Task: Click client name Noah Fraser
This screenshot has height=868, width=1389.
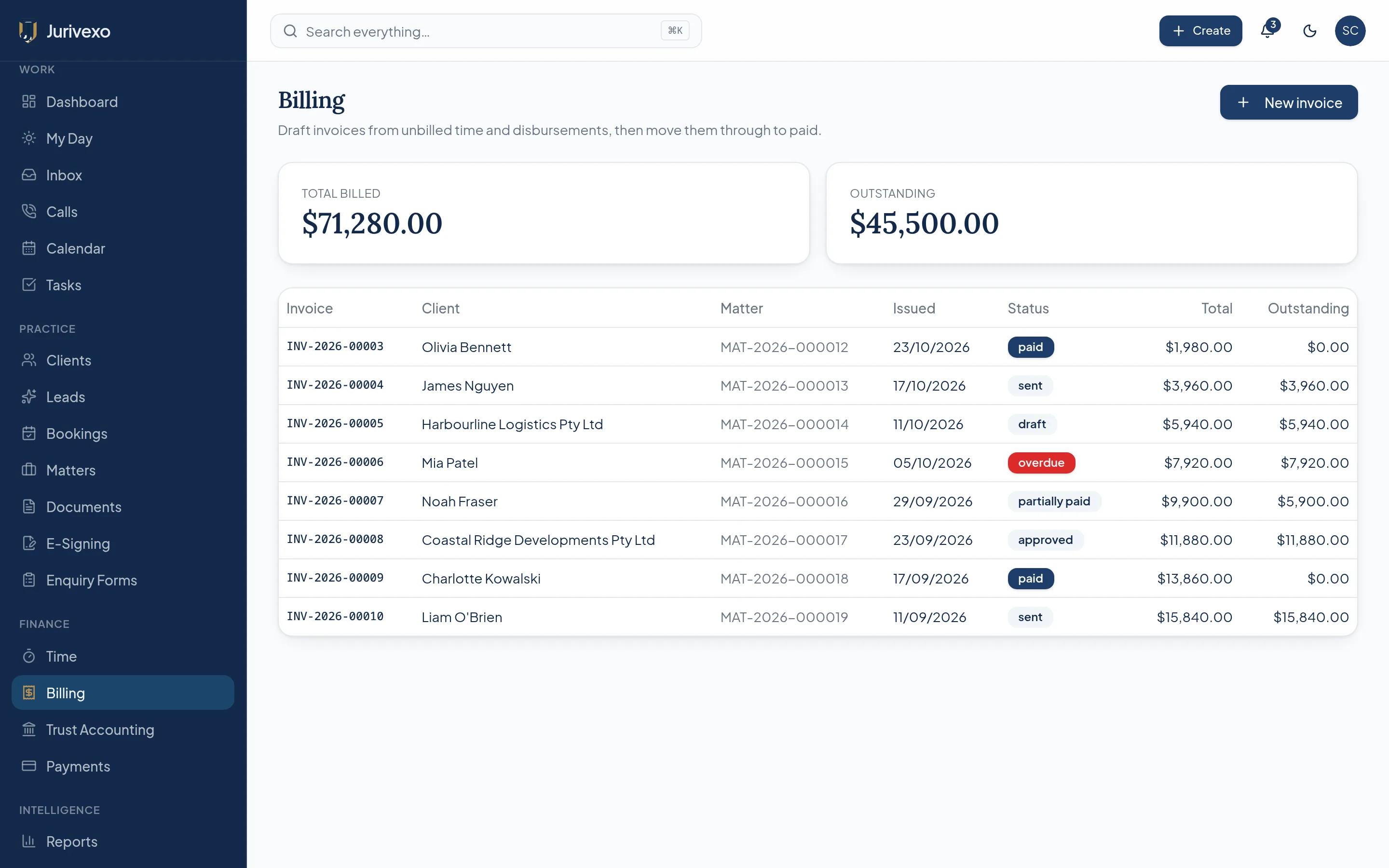Action: [459, 502]
